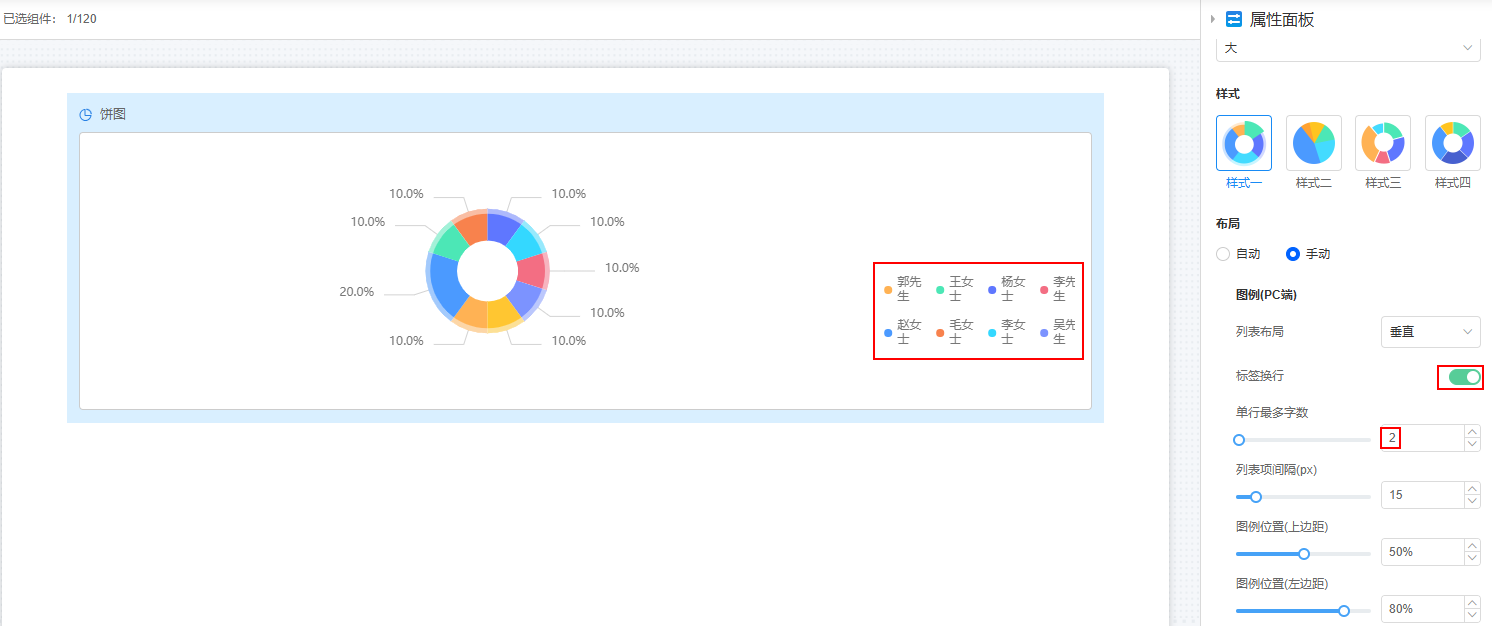1492x626 pixels.
Task: Click the 图例(PC端) heading
Action: [1266, 294]
